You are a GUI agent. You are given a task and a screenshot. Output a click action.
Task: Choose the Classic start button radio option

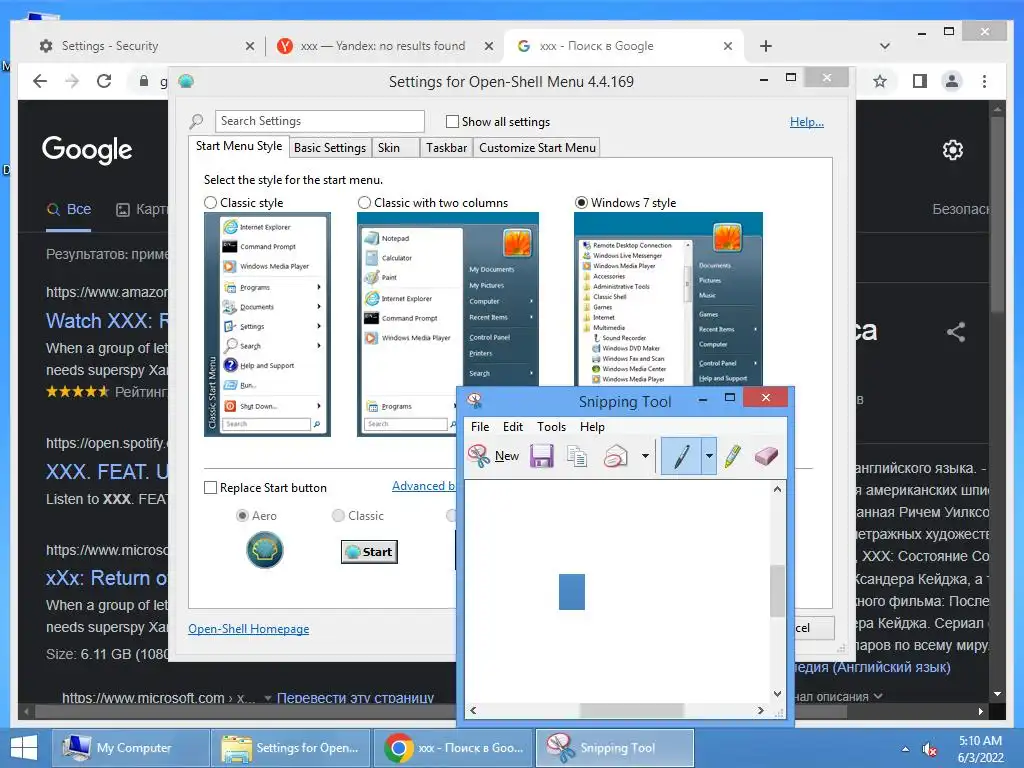click(338, 516)
